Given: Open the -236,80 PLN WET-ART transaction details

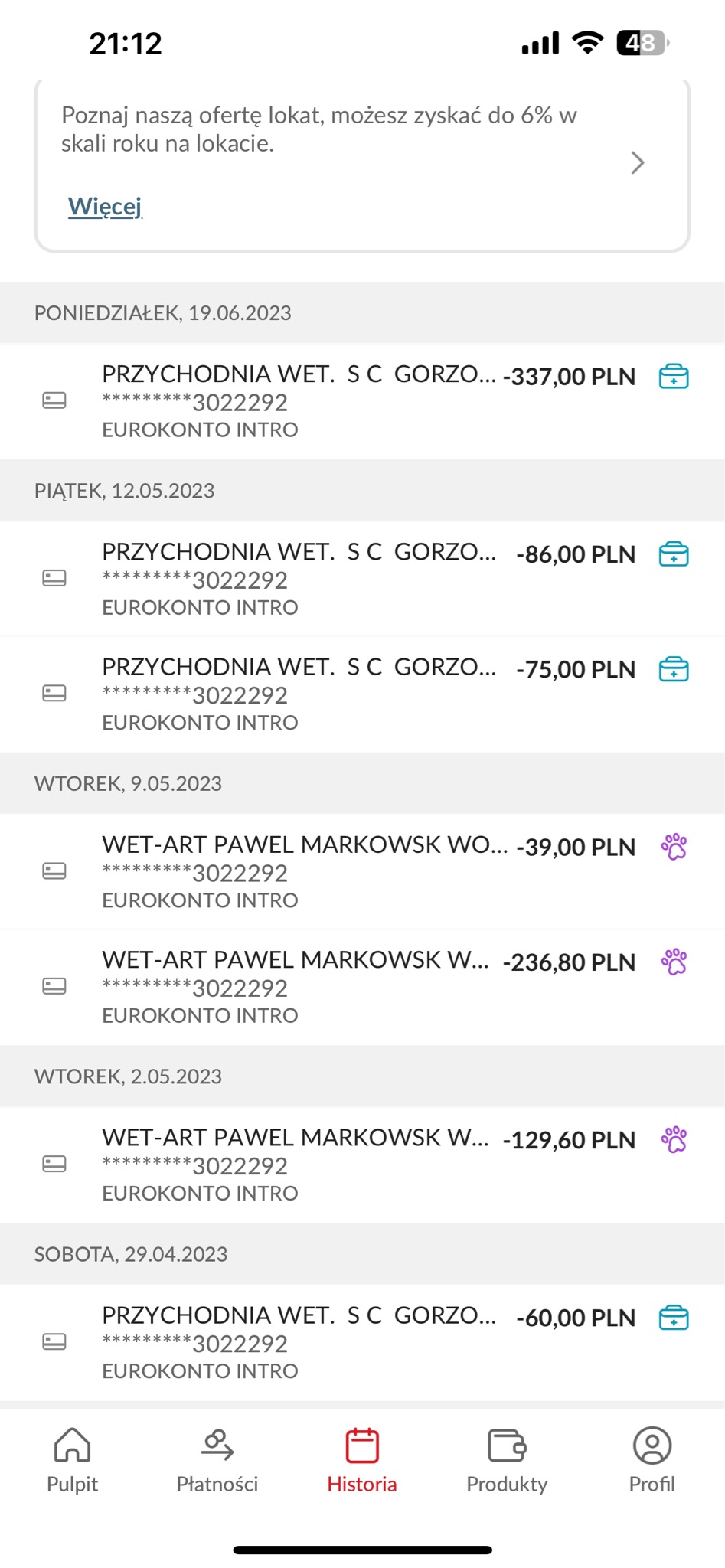Looking at the screenshot, I should tap(362, 987).
